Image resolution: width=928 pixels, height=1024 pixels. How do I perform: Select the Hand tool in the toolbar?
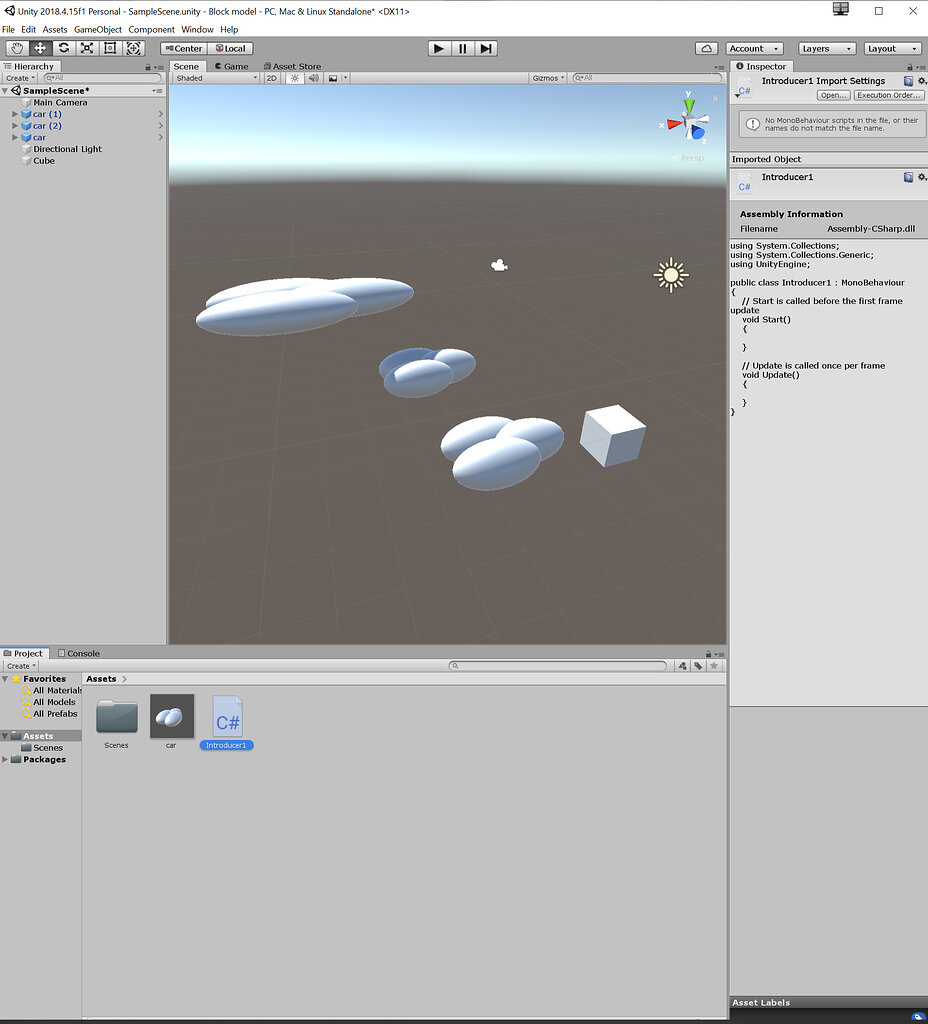(x=17, y=48)
